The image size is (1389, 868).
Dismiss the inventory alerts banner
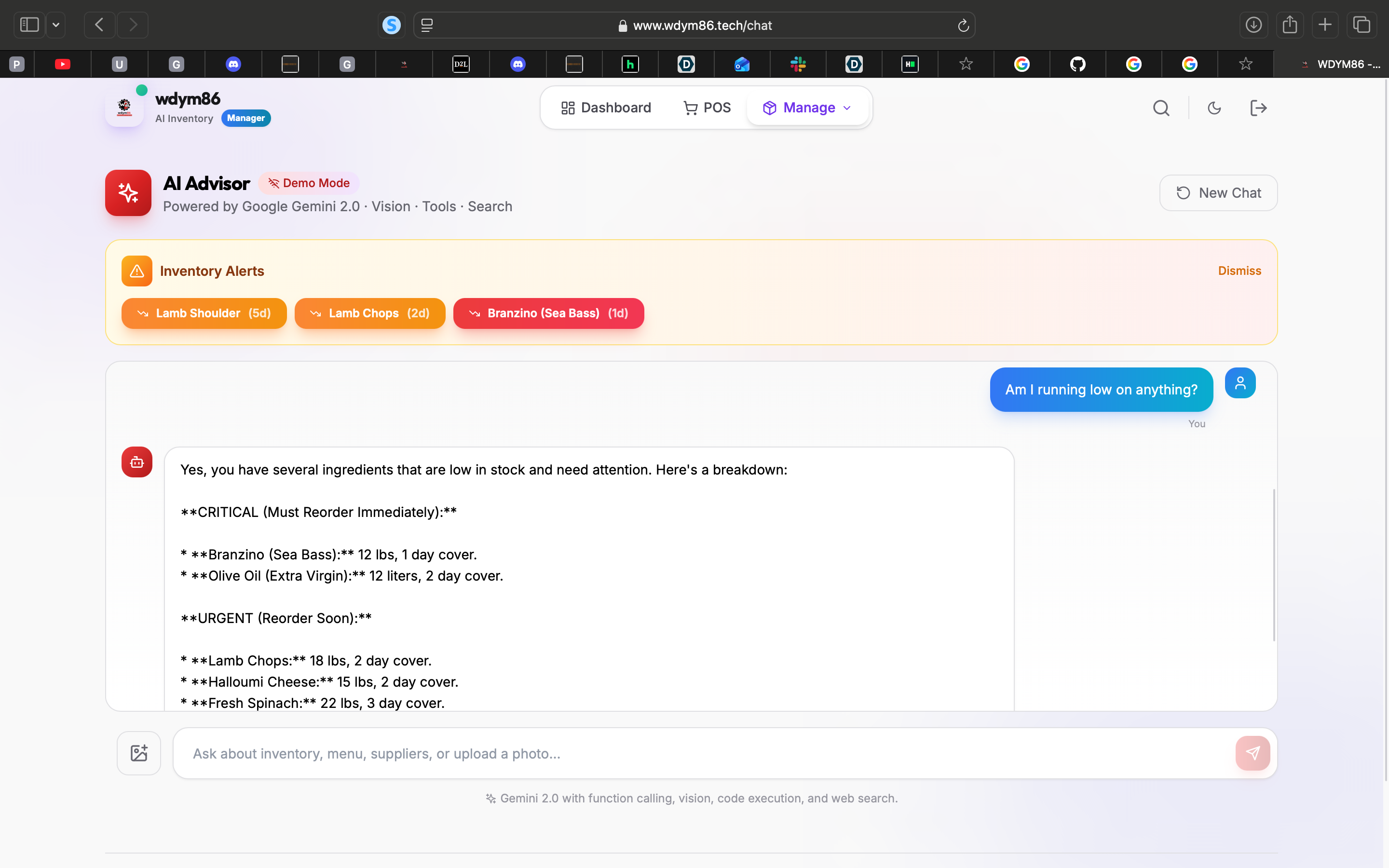[1239, 271]
